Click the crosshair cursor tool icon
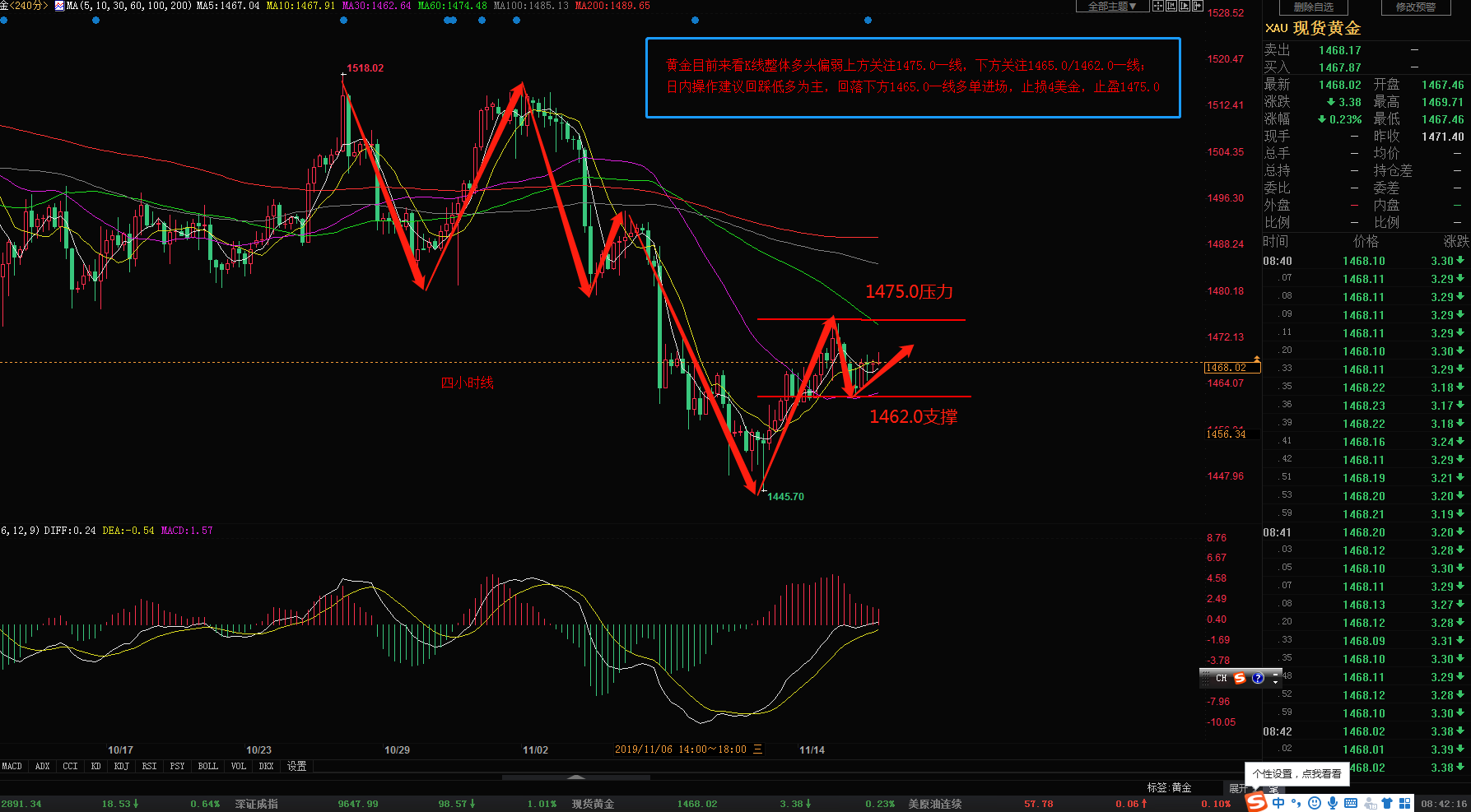Screen dimensions: 1471x812 1158,7
